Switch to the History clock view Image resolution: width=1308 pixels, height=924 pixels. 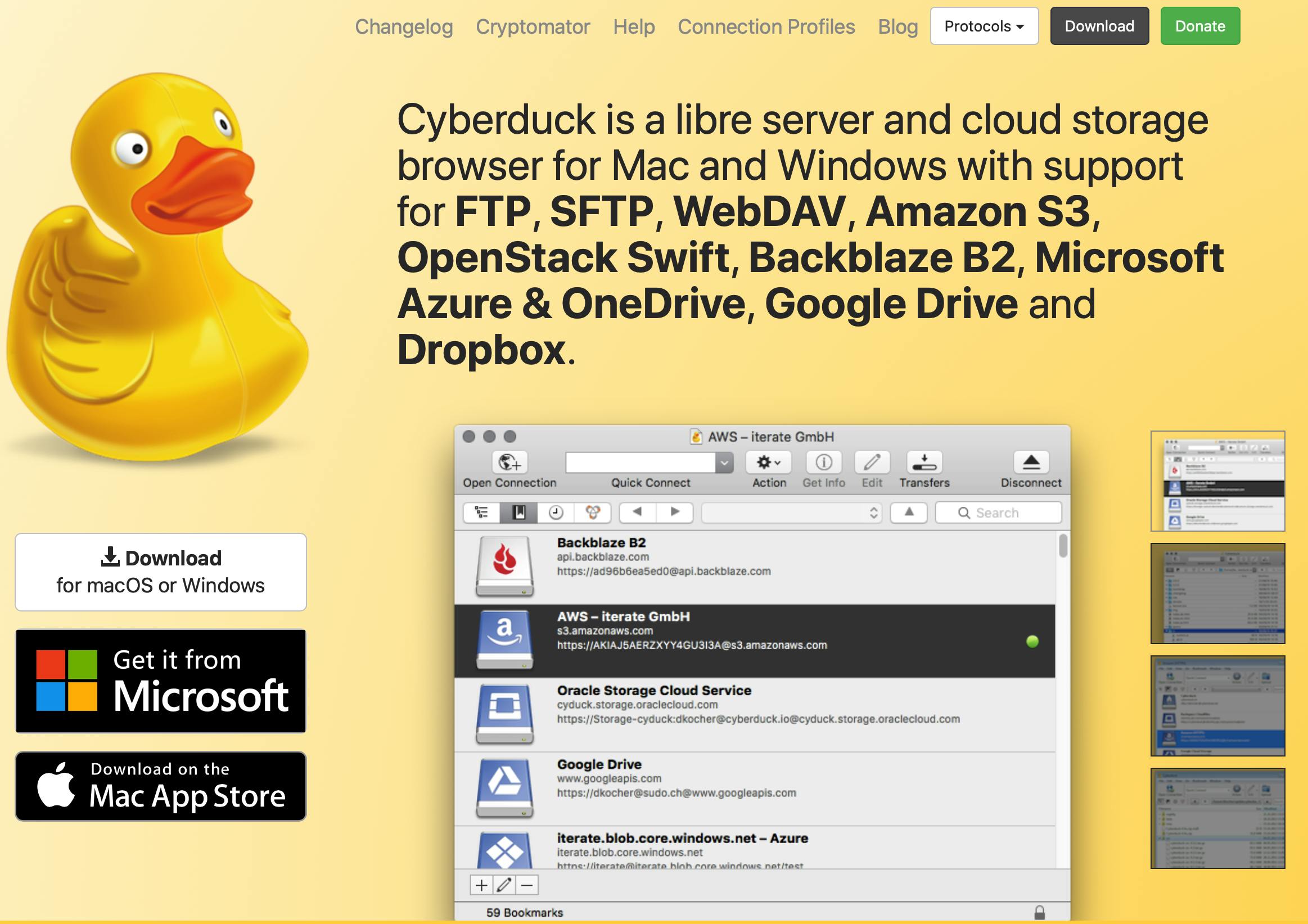556,513
